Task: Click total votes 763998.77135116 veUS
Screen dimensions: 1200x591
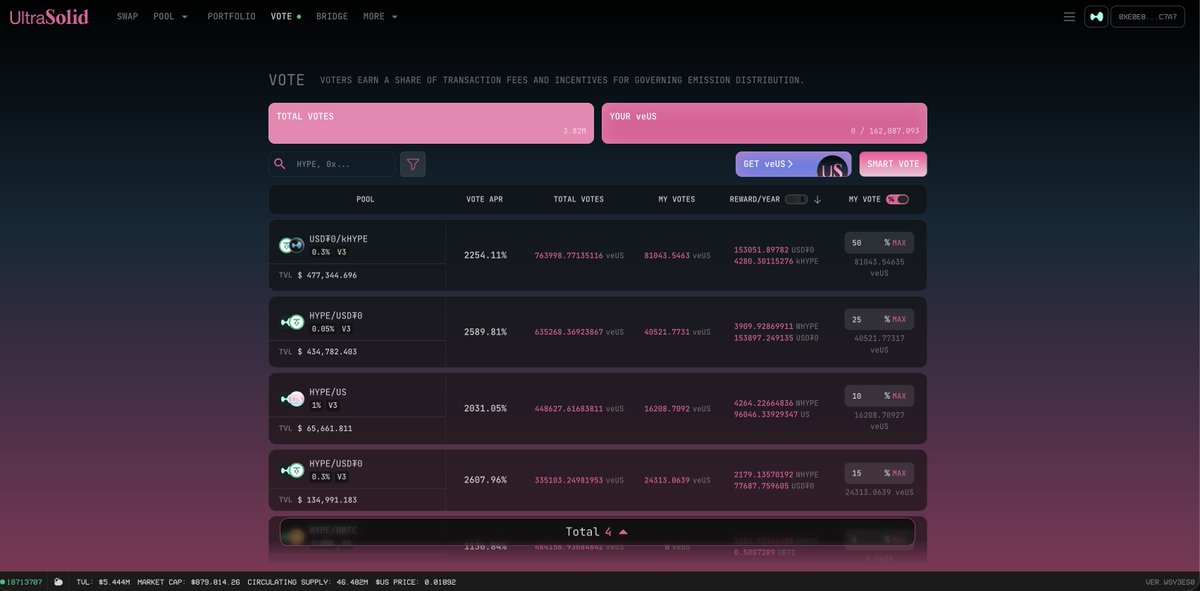Action: click(579, 255)
